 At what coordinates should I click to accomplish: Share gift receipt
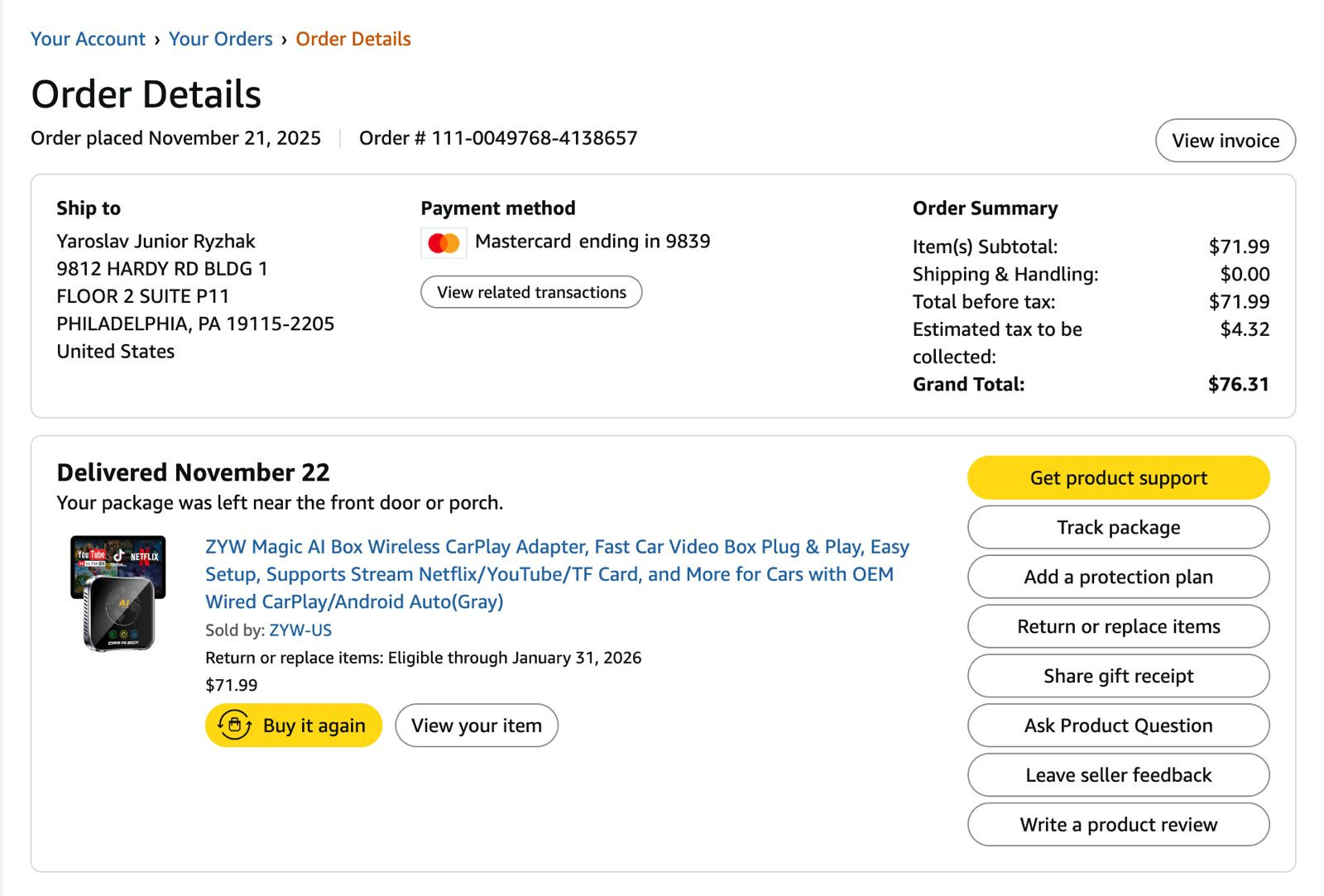(1119, 676)
